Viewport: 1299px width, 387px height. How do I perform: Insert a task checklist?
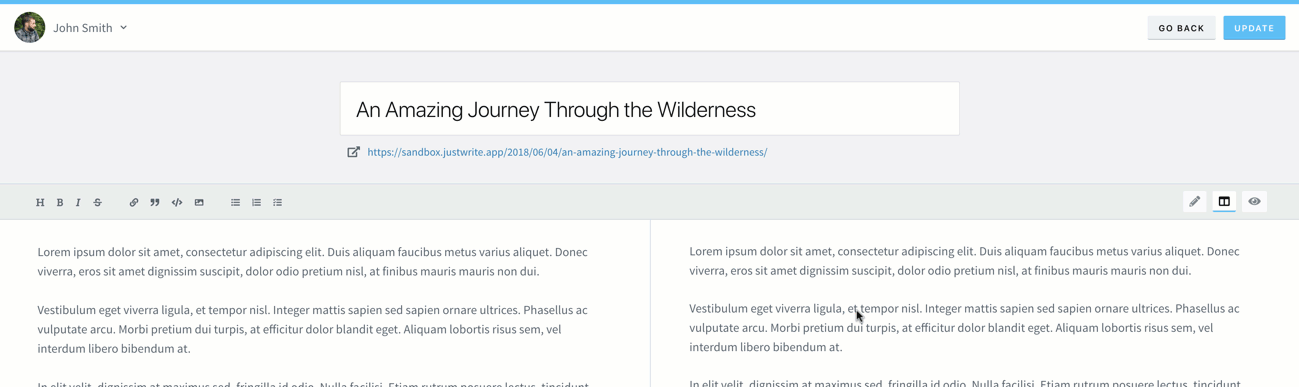pyautogui.click(x=278, y=202)
